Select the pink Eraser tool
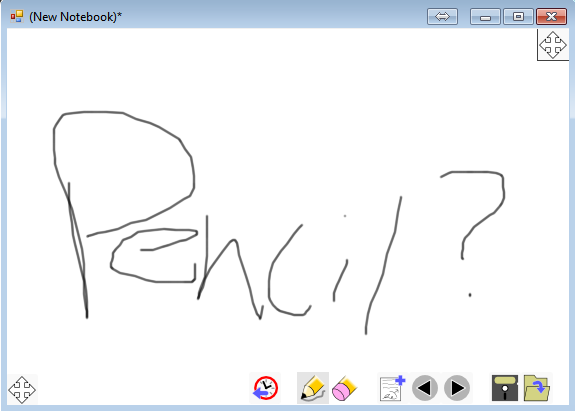Viewport: 575px width, 411px height. click(x=345, y=388)
